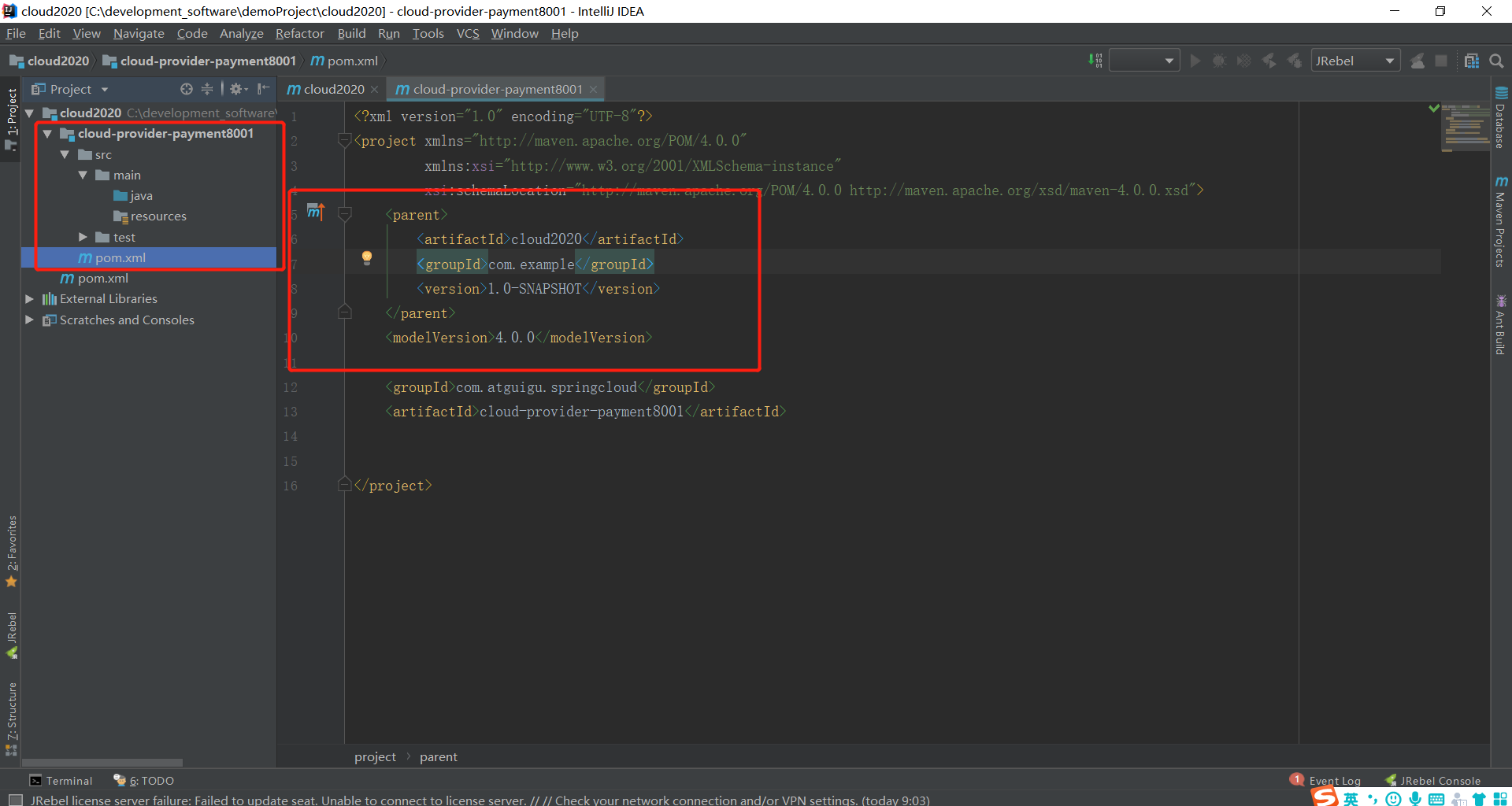Click the JRebel cloud rocket icon
This screenshot has height=806, width=1512.
[1417, 61]
